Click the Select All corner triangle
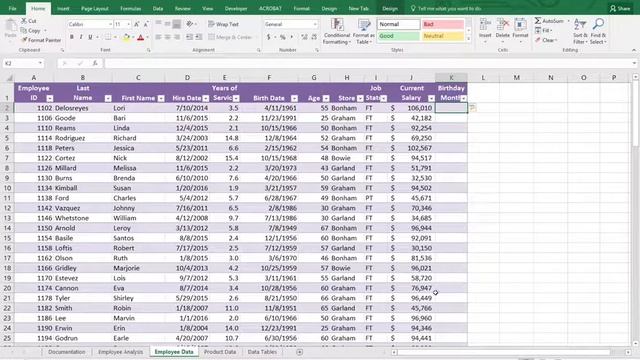This screenshot has width=640, height=360. (8, 78)
